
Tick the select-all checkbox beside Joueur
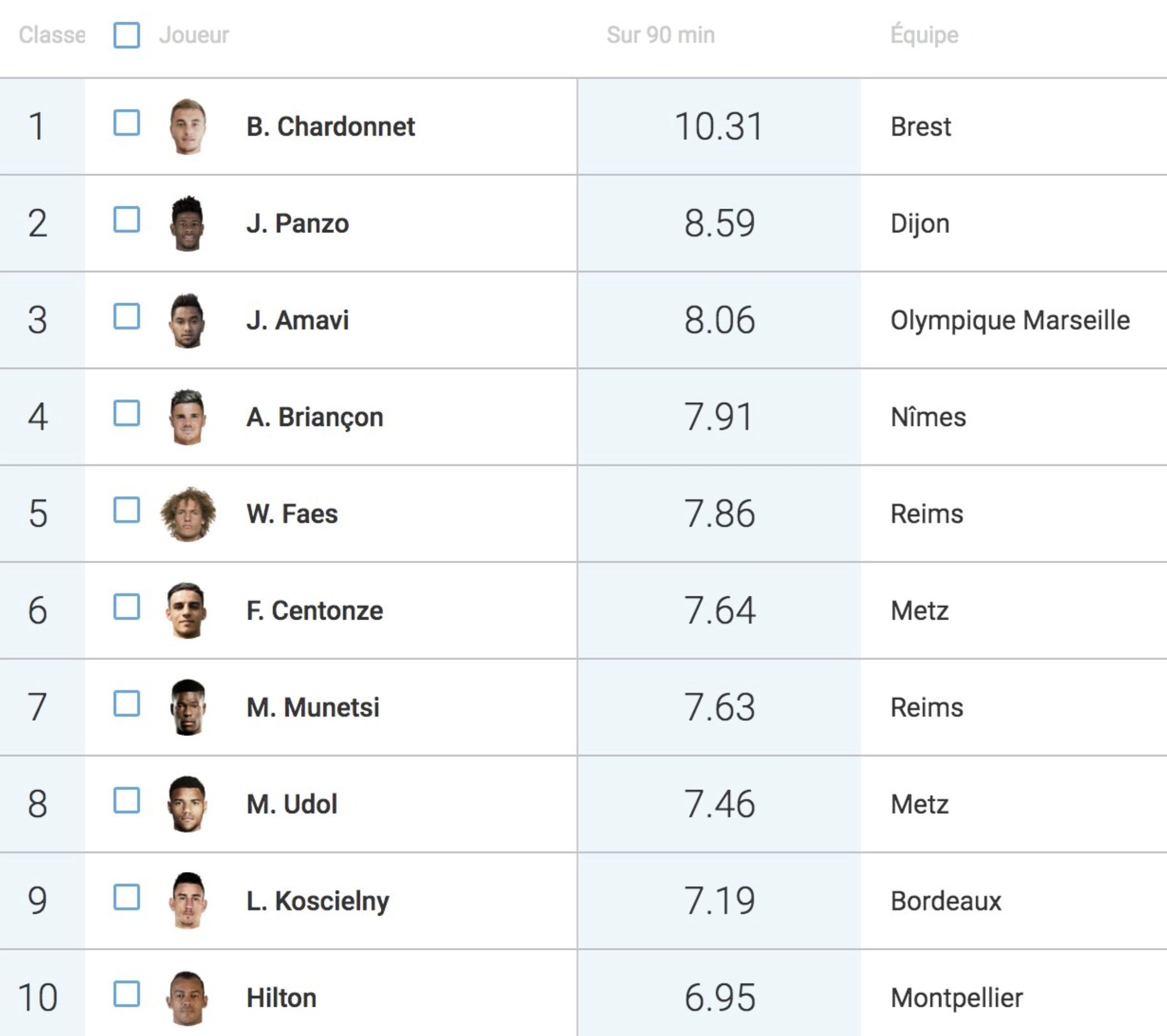click(x=127, y=36)
